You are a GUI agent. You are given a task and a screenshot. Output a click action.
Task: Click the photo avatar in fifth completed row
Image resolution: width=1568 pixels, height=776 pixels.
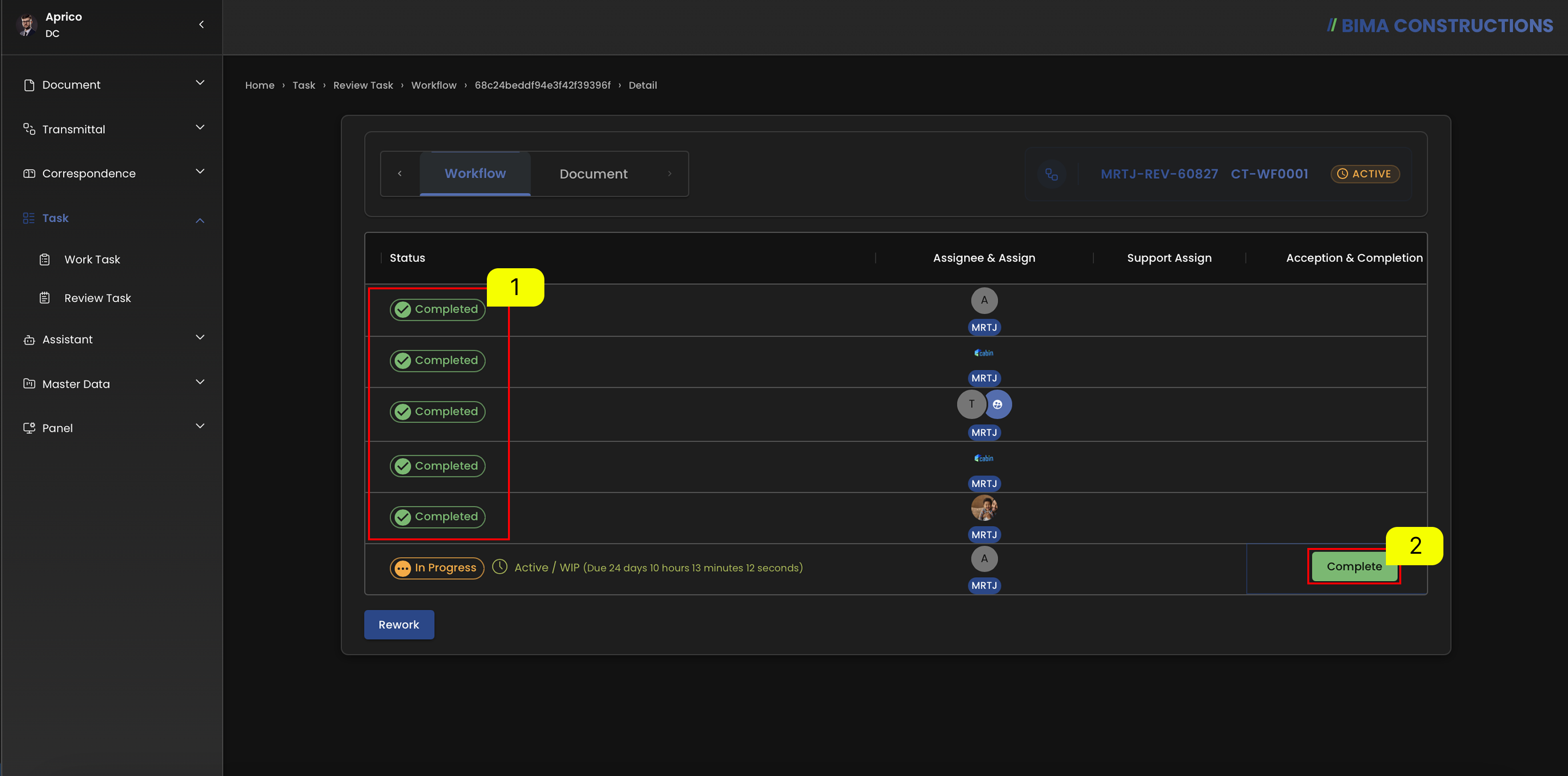(984, 508)
